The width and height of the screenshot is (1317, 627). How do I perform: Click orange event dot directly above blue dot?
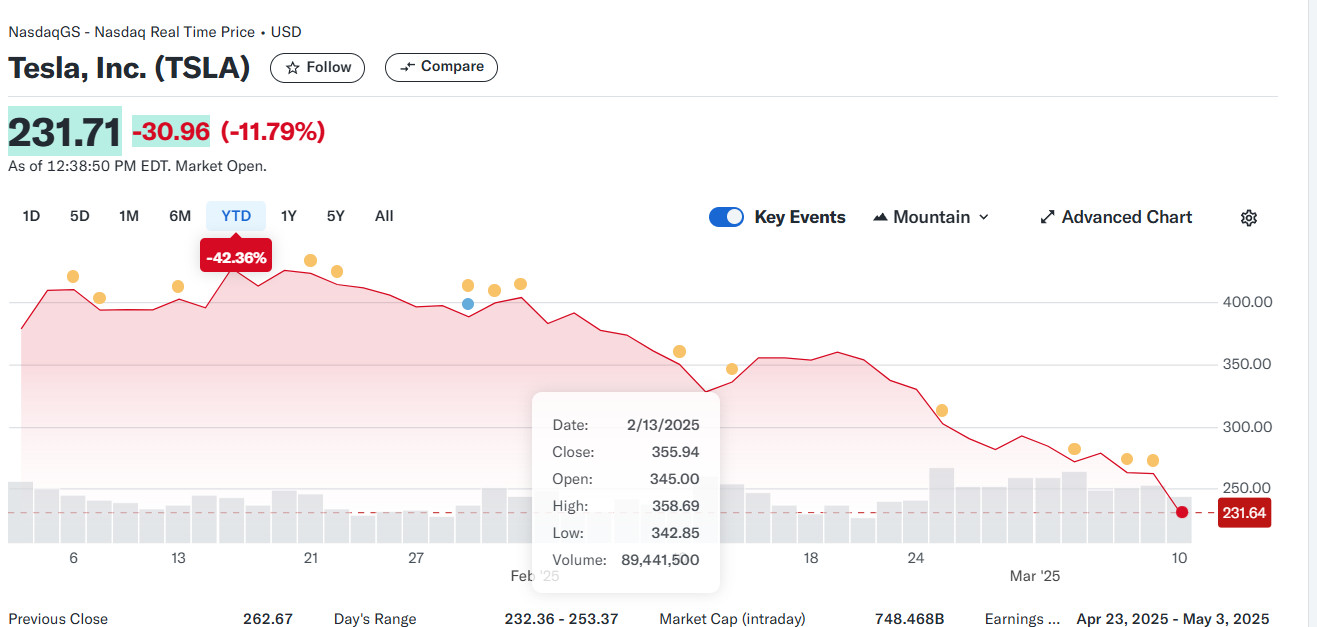[468, 286]
